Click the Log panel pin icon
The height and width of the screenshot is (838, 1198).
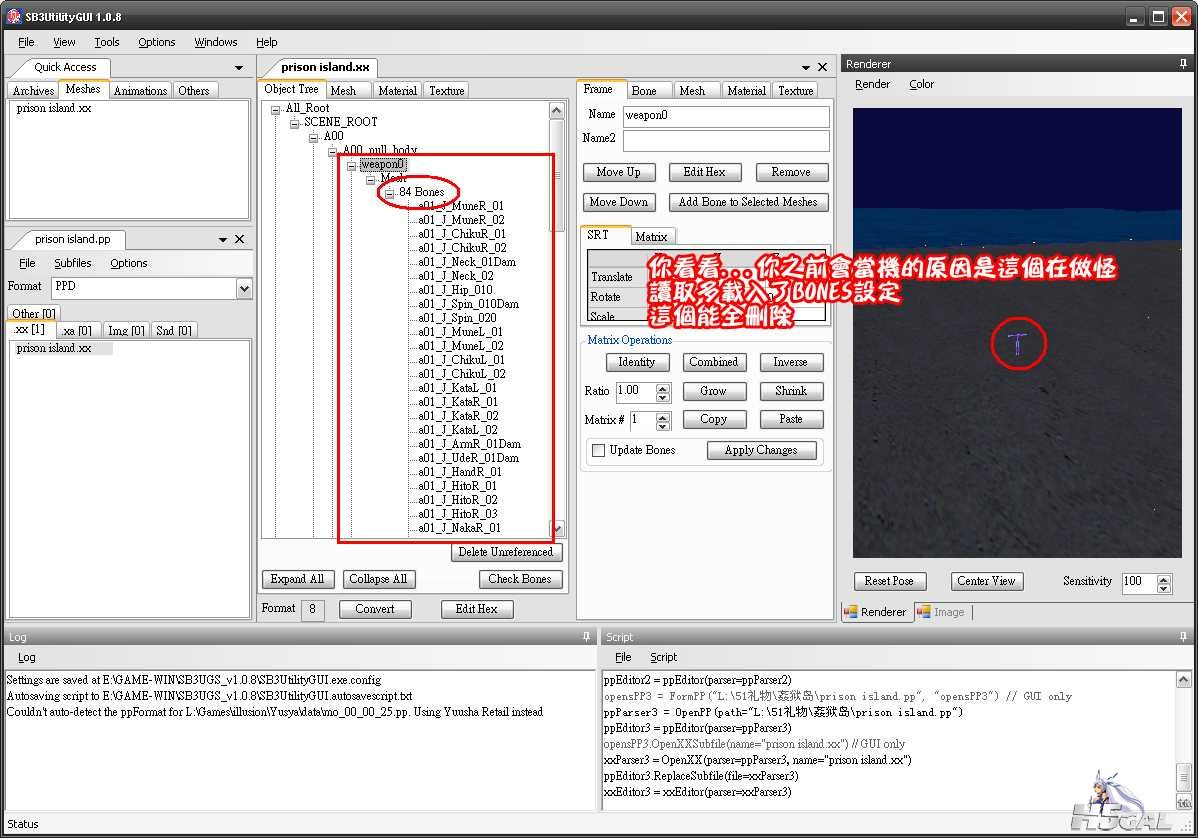click(586, 636)
